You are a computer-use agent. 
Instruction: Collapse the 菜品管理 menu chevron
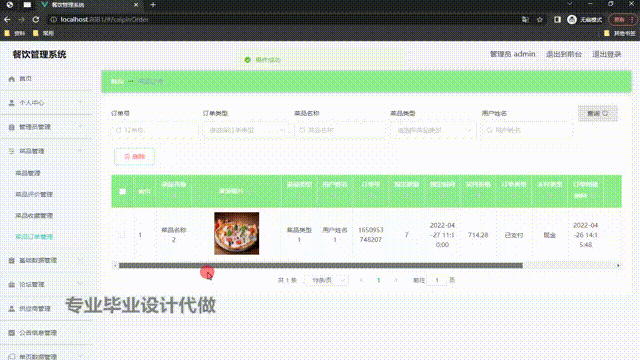coord(80,151)
